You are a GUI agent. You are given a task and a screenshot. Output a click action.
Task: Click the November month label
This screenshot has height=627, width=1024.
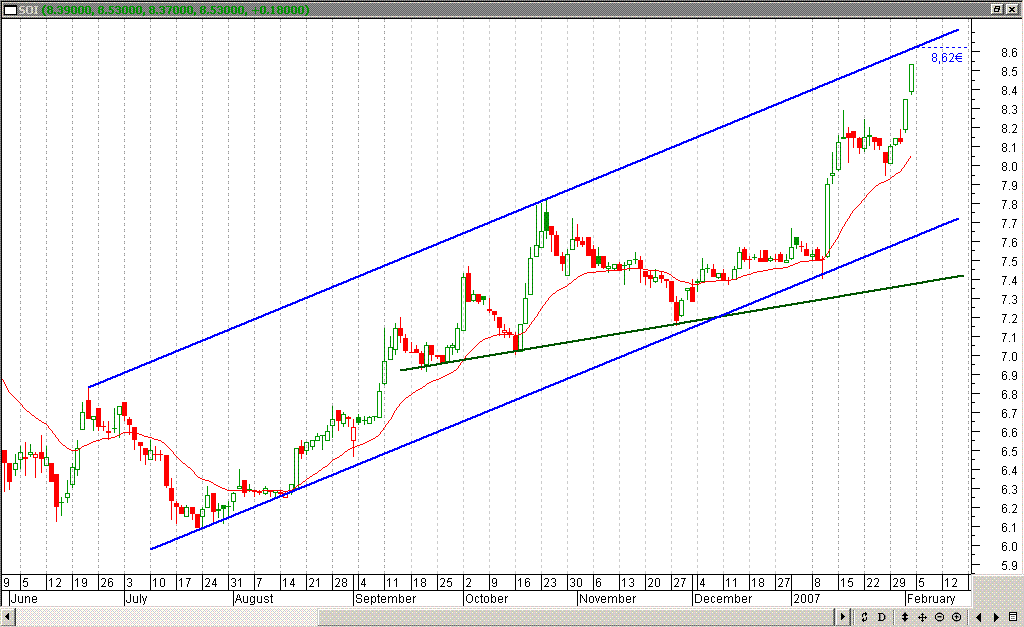click(x=607, y=599)
